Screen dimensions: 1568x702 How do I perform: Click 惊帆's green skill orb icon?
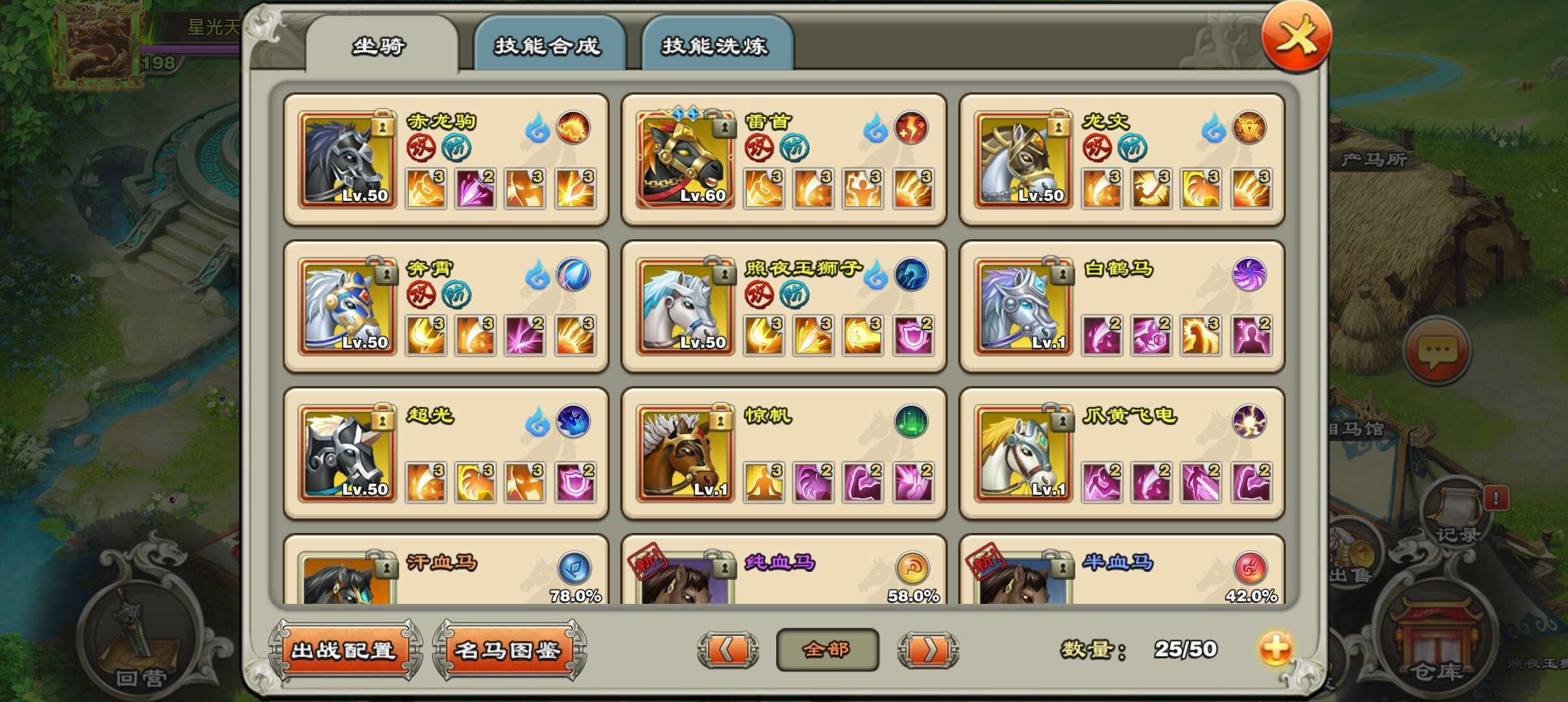(911, 421)
